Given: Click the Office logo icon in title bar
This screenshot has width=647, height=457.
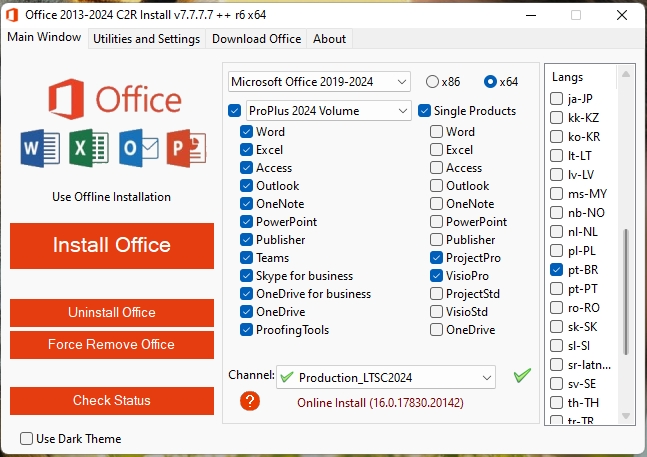Looking at the screenshot, I should click(12, 15).
